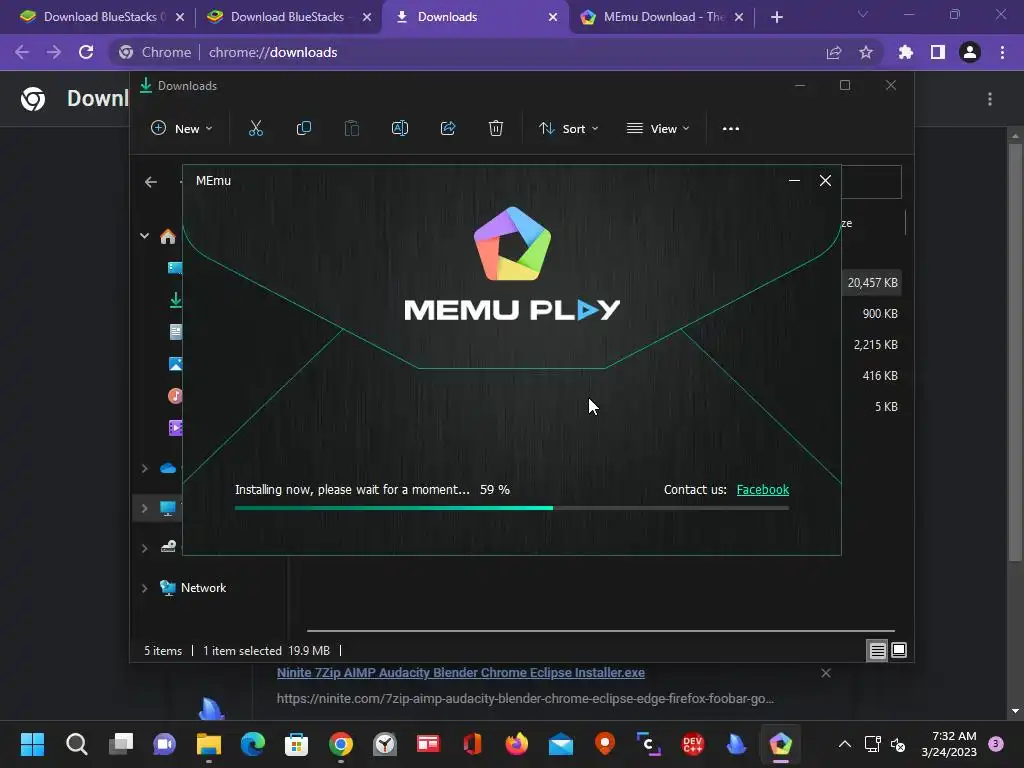
Task: Open the Downloads page more actions menu
Action: click(990, 99)
